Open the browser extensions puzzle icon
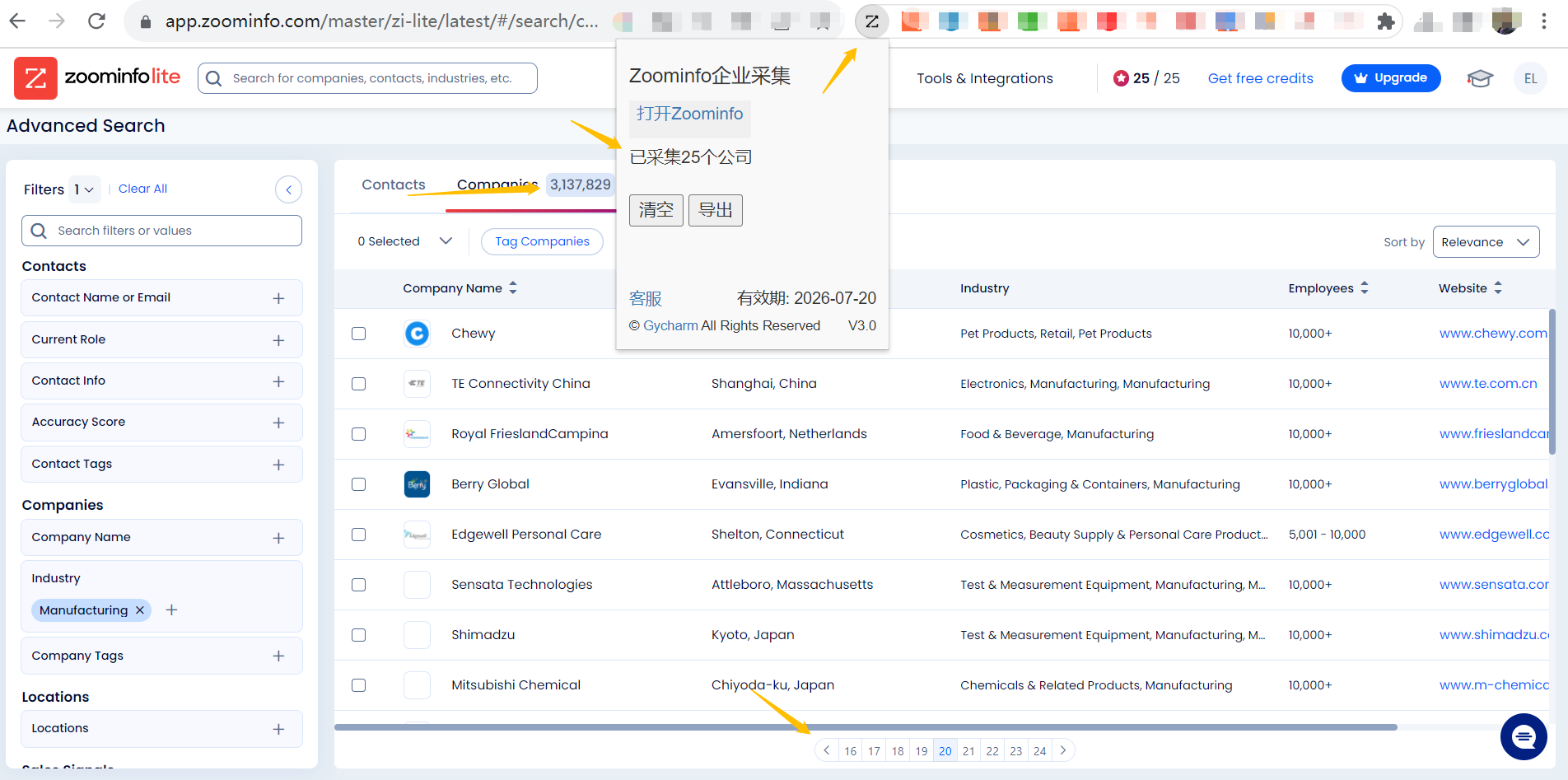The width and height of the screenshot is (1568, 780). (1386, 21)
